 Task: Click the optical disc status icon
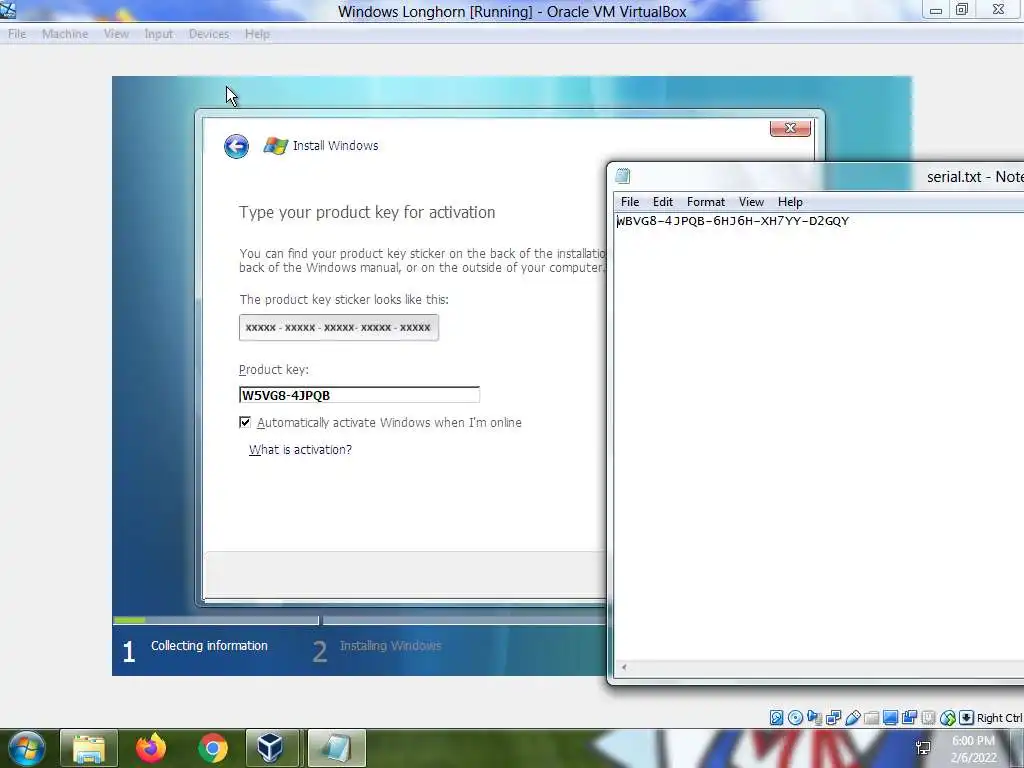click(x=795, y=718)
